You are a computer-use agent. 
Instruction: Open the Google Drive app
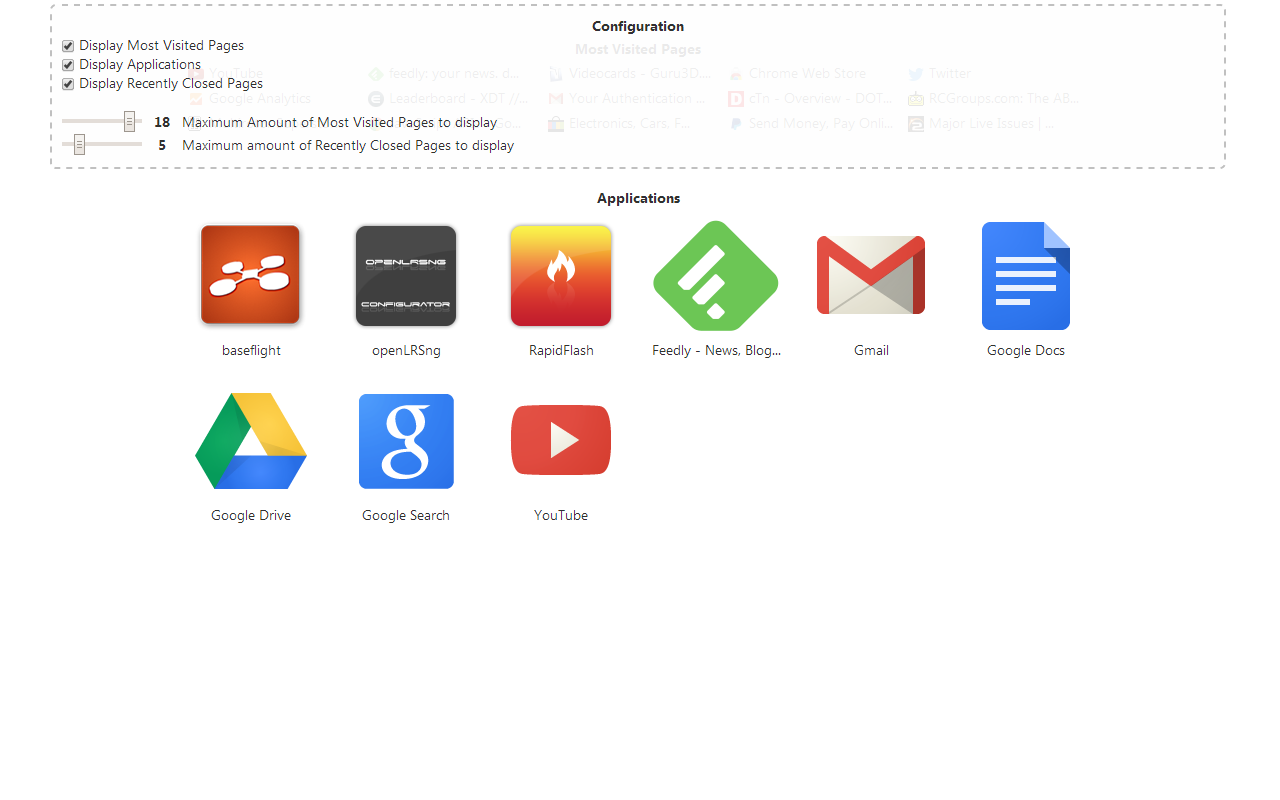coord(251,441)
